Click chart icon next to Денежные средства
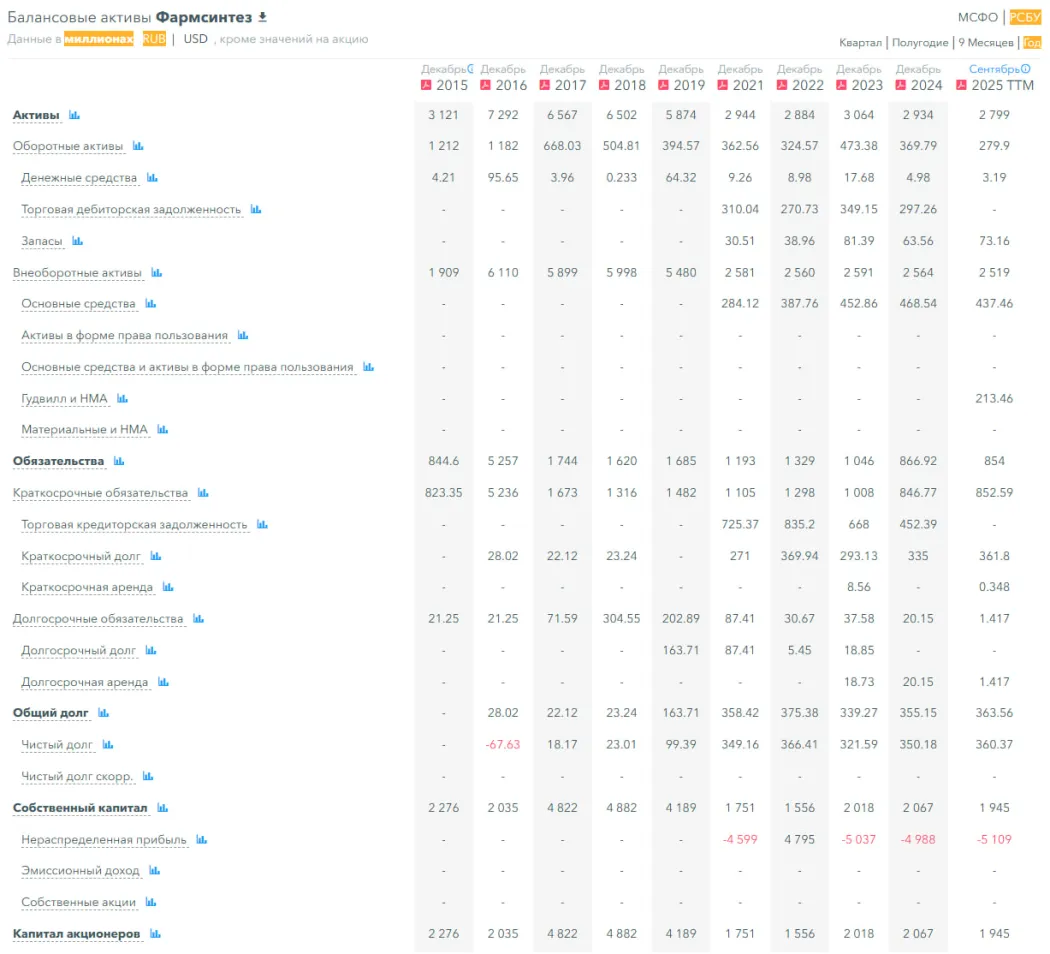The image size is (1050, 954). [x=152, y=178]
